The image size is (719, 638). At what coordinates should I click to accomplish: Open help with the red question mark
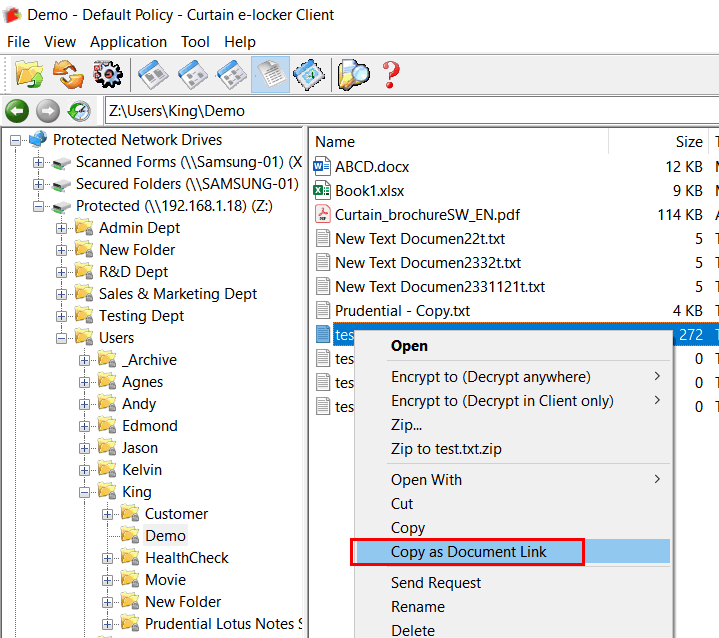tap(391, 74)
